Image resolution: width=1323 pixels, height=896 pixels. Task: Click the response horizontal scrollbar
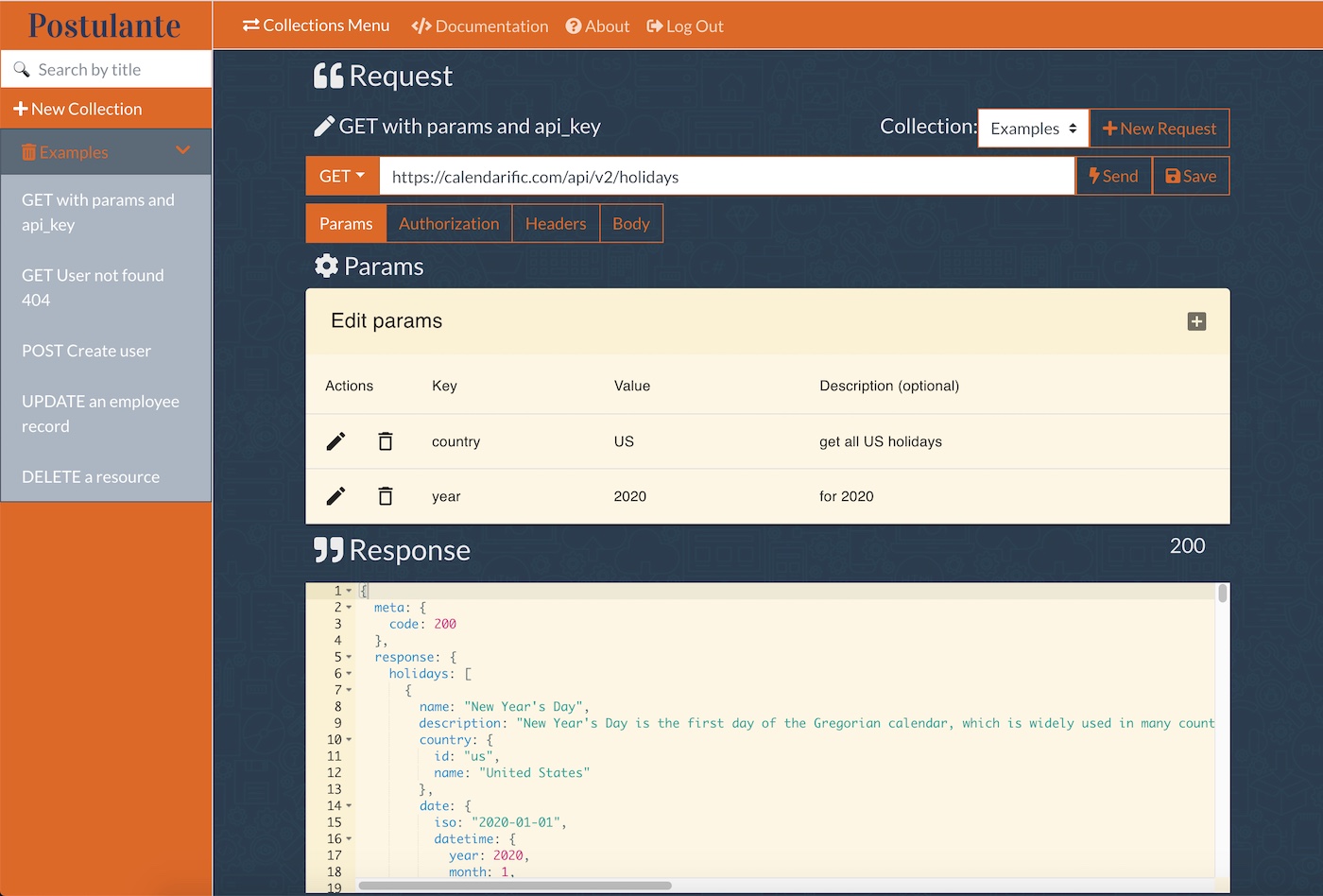(x=515, y=886)
